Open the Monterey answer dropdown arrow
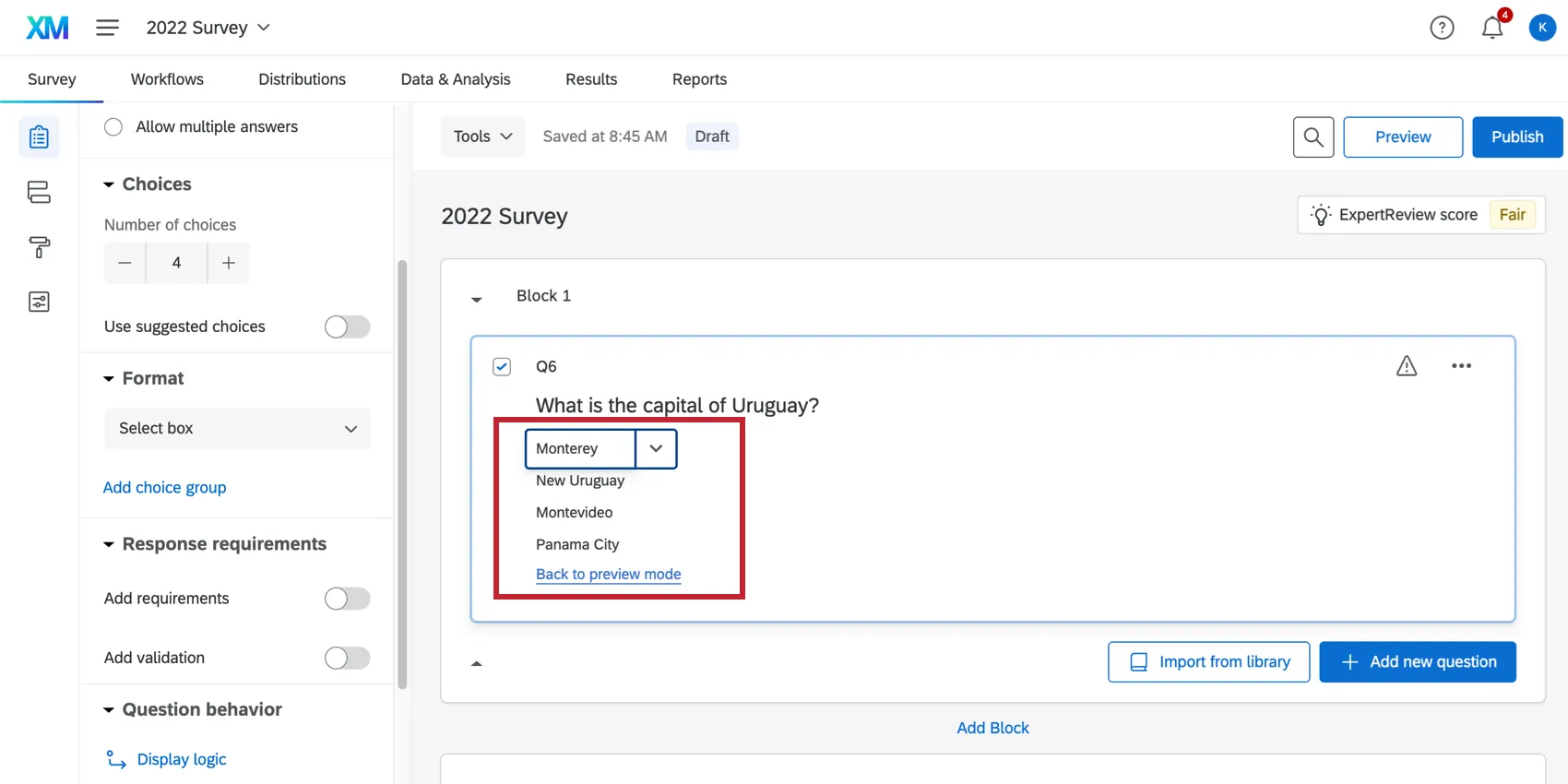This screenshot has height=784, width=1568. click(x=656, y=449)
